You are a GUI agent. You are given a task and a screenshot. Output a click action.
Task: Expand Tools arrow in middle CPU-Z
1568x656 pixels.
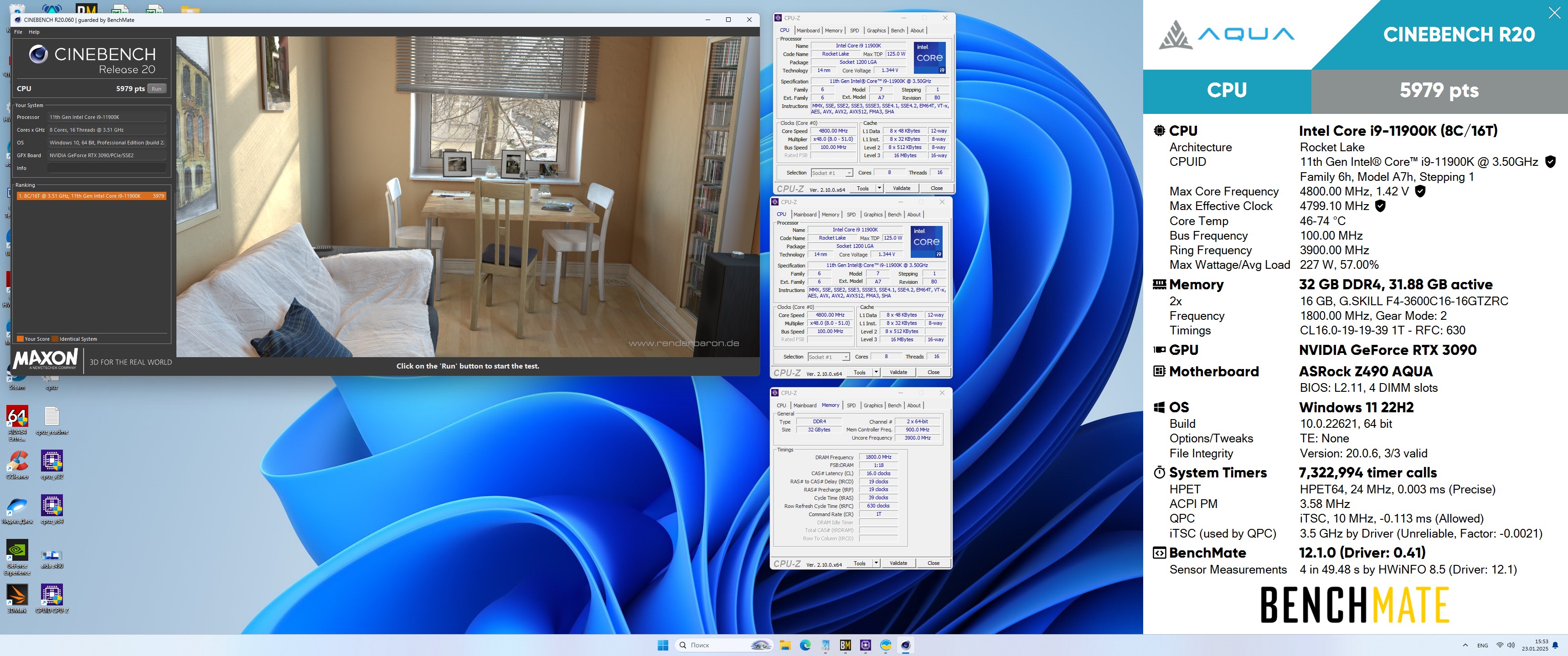pyautogui.click(x=876, y=373)
